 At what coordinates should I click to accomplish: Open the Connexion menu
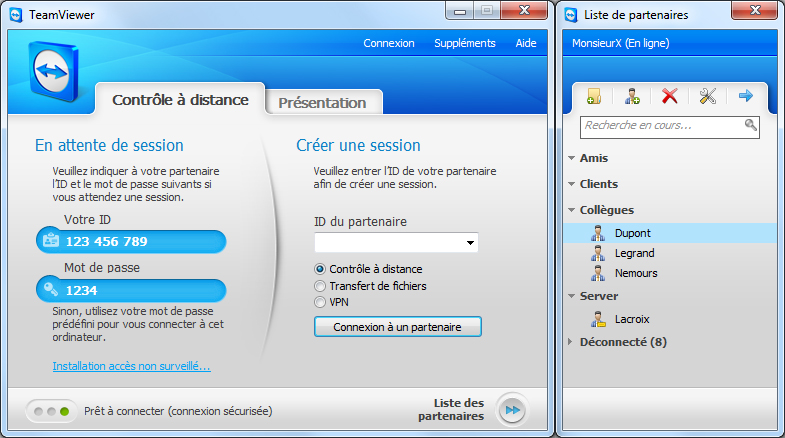(389, 43)
